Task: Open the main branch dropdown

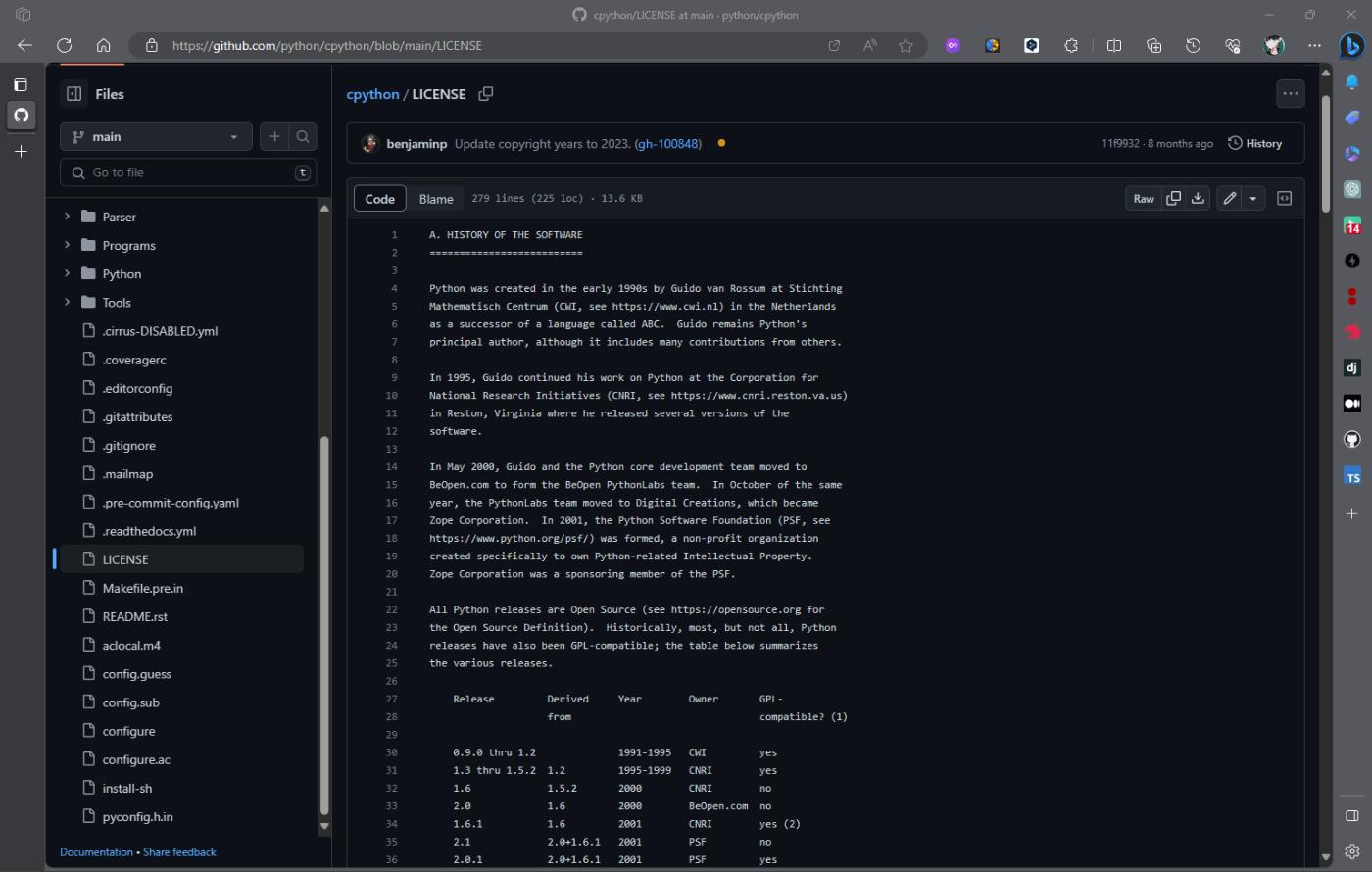Action: point(156,137)
